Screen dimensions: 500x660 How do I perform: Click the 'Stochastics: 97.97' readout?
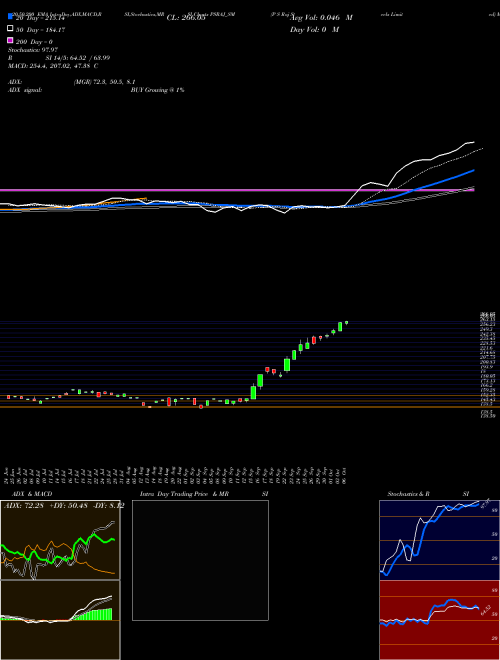(x=32, y=50)
